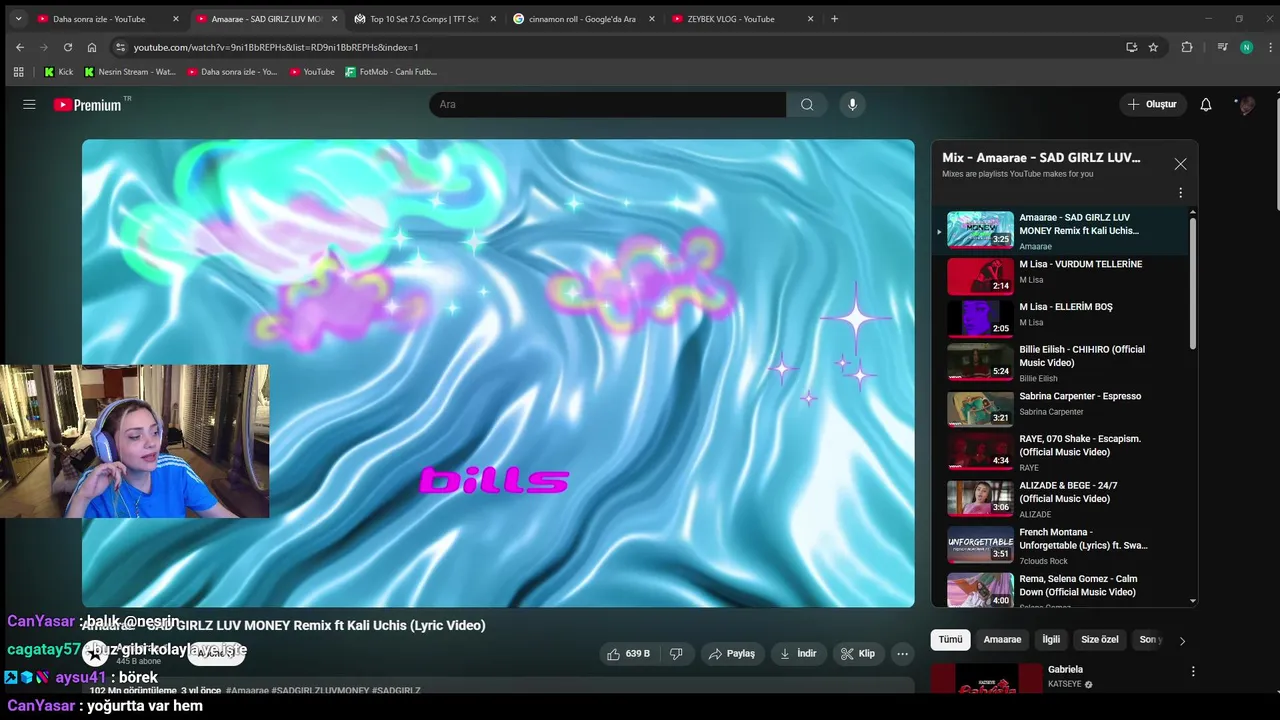
Task: Play RAYE Escapism from mix
Action: coord(1060,452)
